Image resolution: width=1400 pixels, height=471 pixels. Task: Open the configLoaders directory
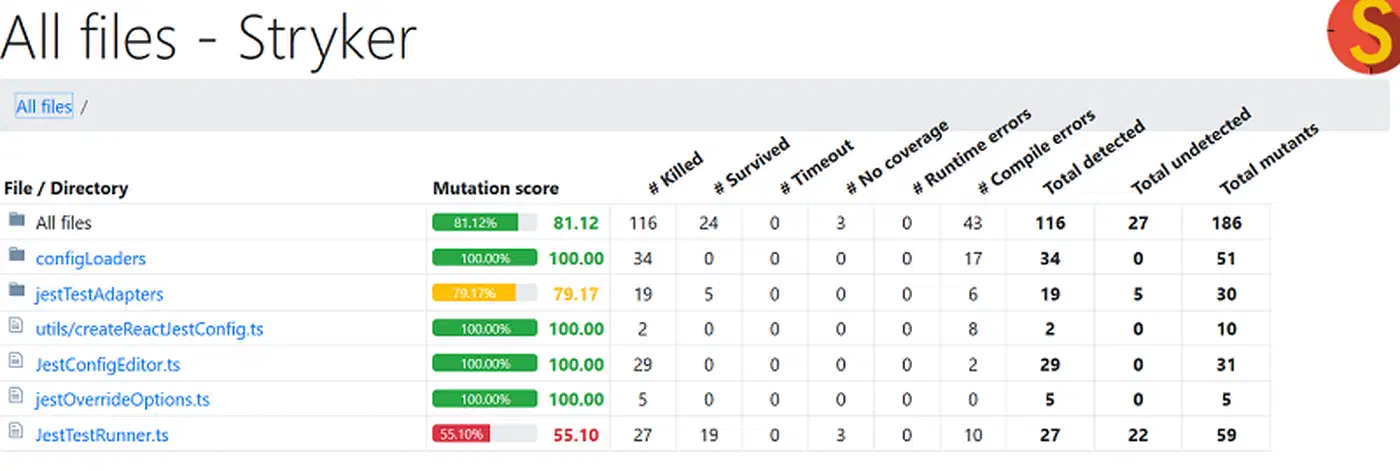point(91,258)
